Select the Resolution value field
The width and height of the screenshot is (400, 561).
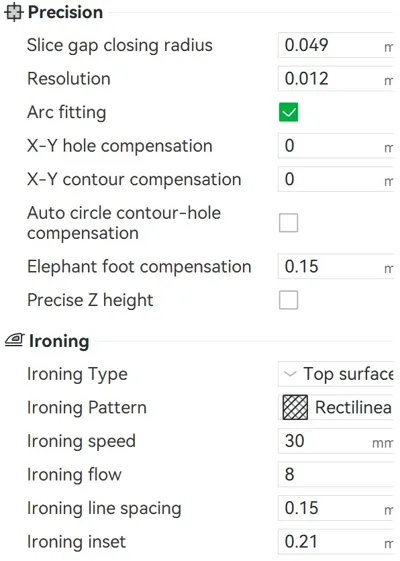click(x=336, y=79)
